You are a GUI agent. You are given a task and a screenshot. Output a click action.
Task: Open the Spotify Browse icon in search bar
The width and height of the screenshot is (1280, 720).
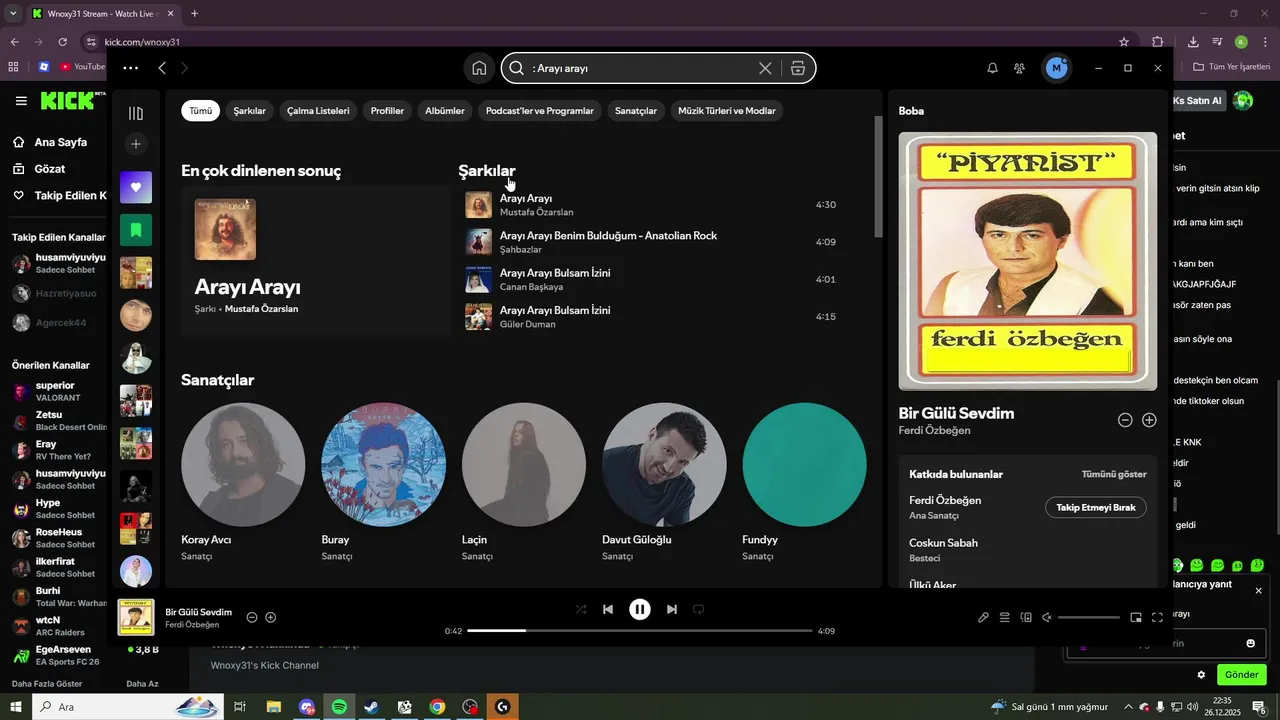pyautogui.click(x=797, y=68)
